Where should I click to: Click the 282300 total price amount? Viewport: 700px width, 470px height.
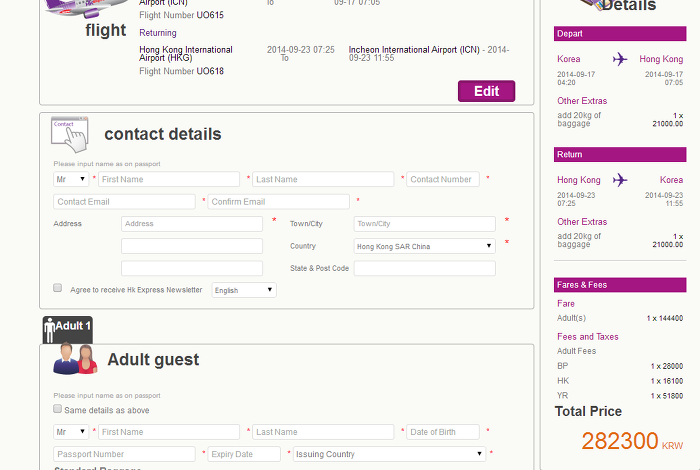click(620, 441)
